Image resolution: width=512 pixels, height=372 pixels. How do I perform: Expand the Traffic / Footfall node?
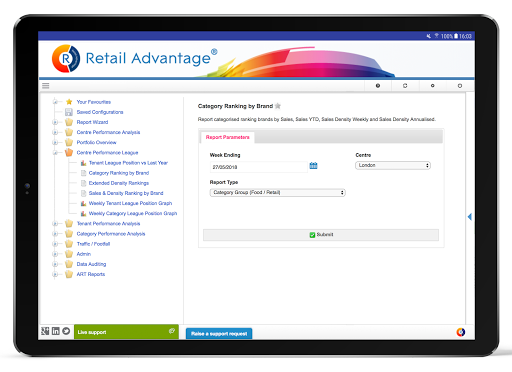coord(55,244)
